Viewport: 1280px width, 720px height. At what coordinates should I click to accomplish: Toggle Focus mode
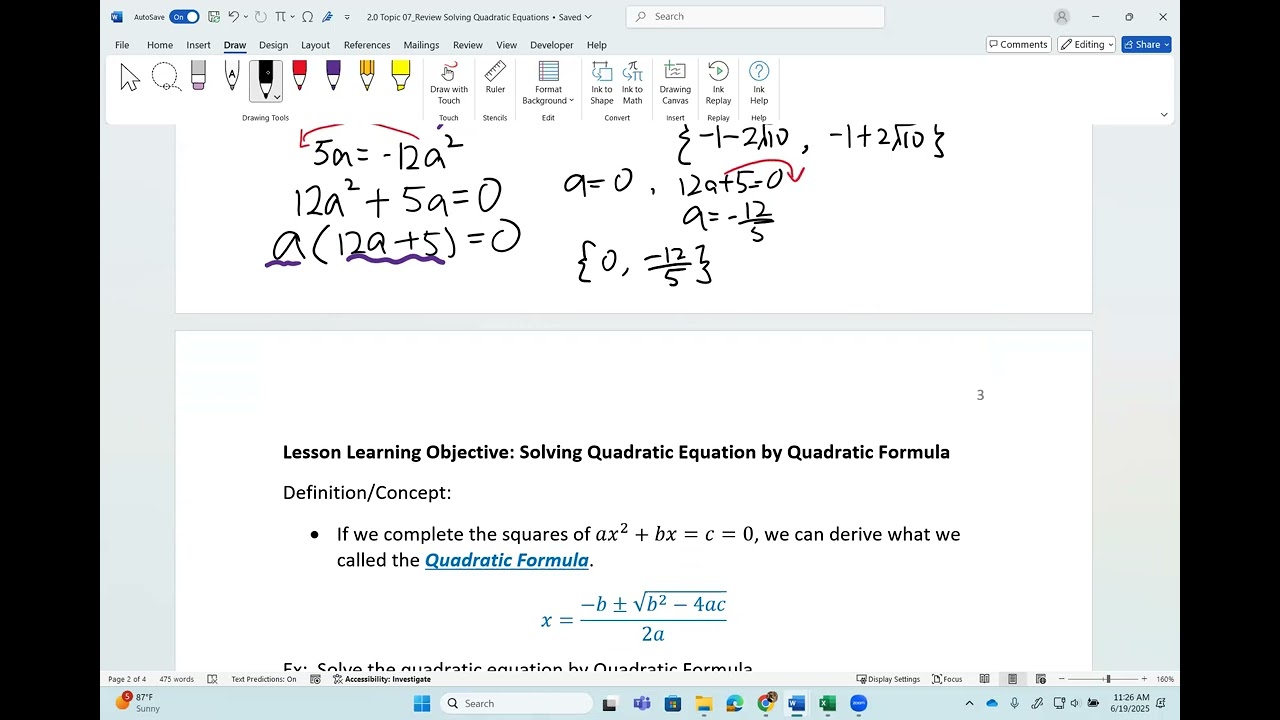947,679
